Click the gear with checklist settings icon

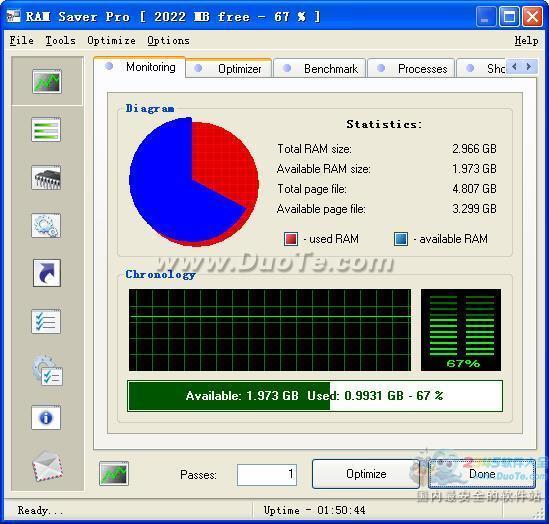[47, 371]
